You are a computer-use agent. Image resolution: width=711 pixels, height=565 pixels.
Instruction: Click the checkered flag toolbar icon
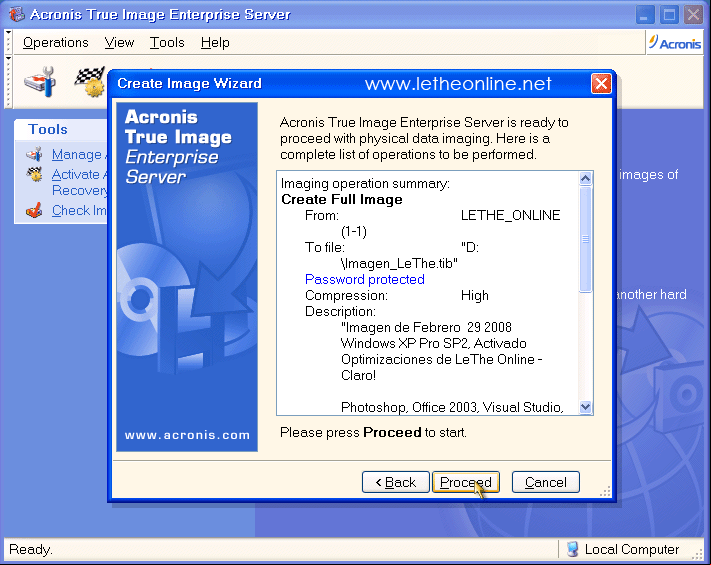pyautogui.click(x=90, y=82)
